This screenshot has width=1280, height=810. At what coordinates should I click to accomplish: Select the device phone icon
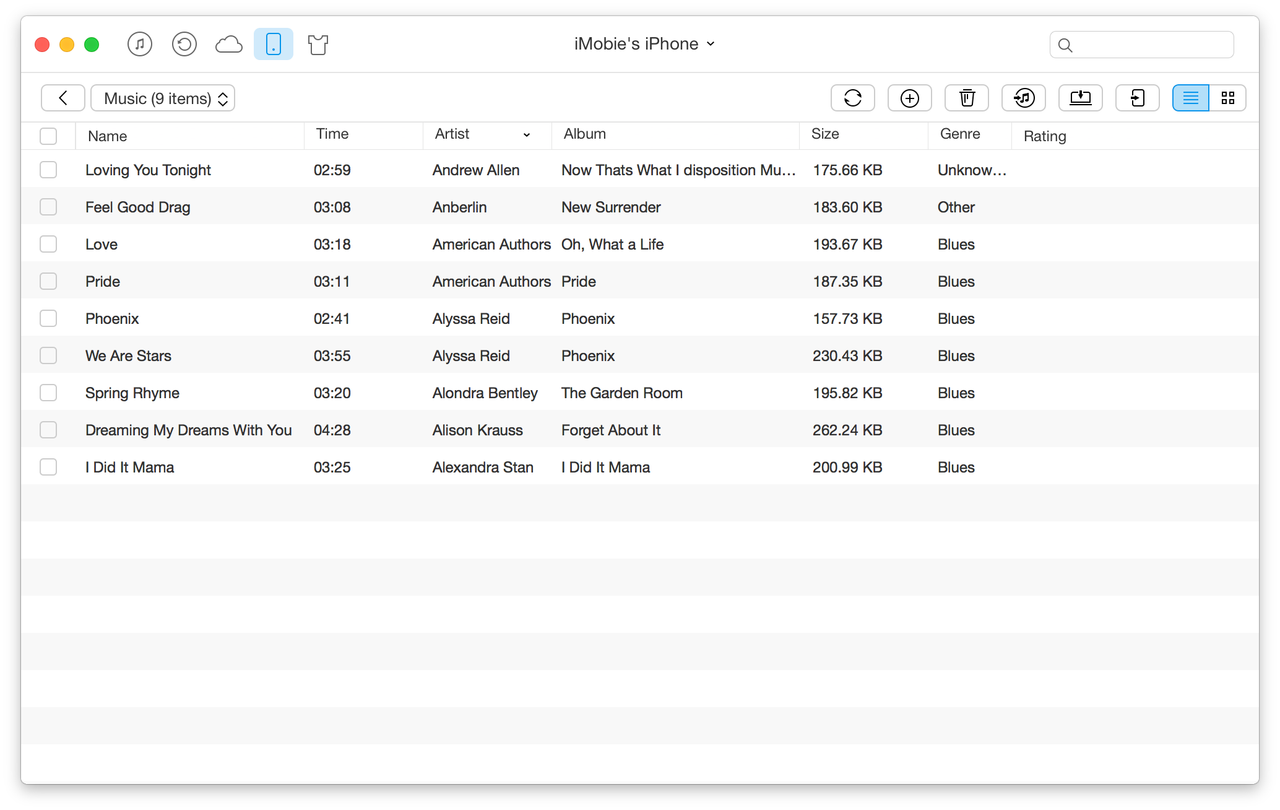coord(273,44)
